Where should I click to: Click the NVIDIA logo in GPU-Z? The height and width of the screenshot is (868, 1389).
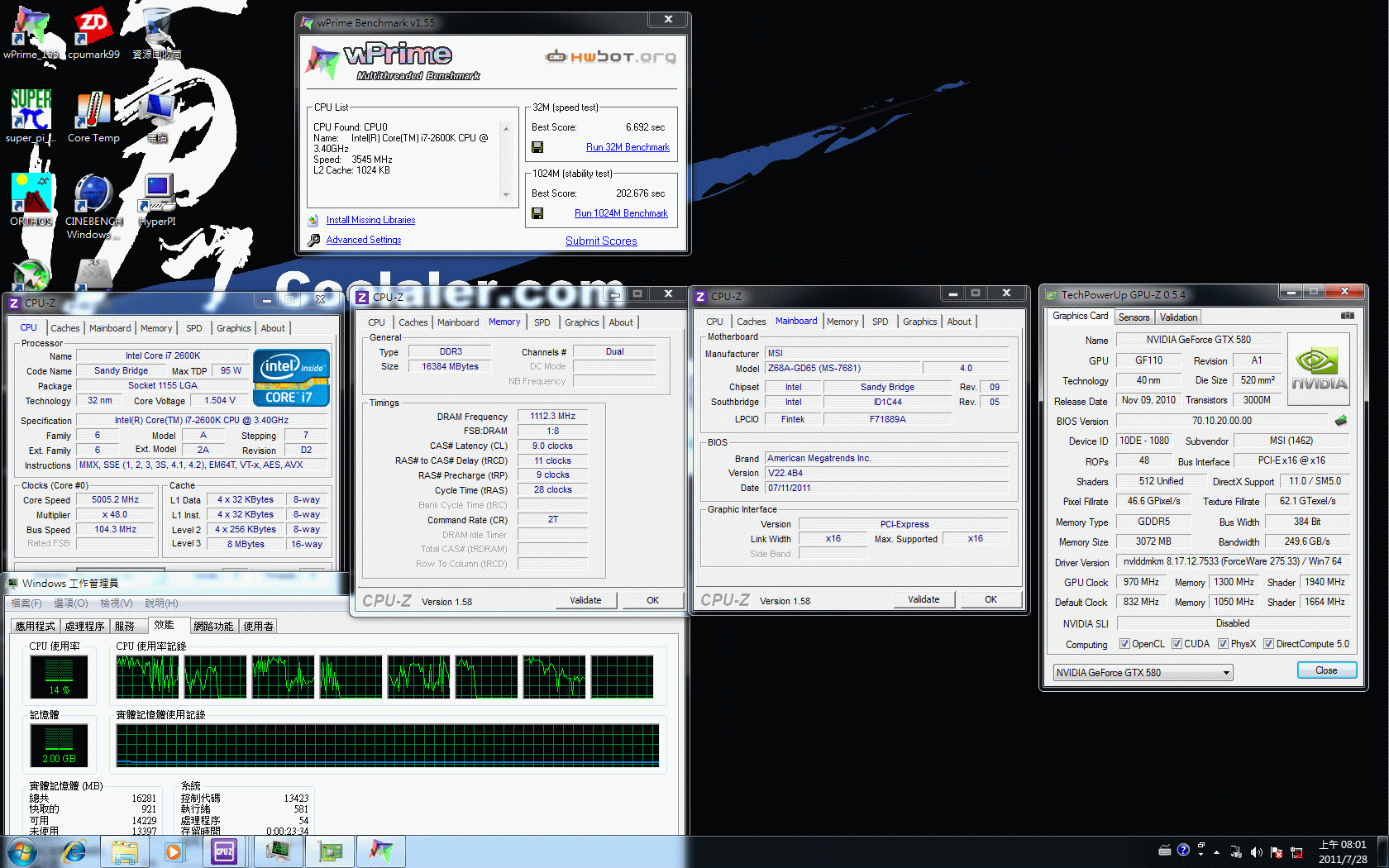pyautogui.click(x=1319, y=369)
